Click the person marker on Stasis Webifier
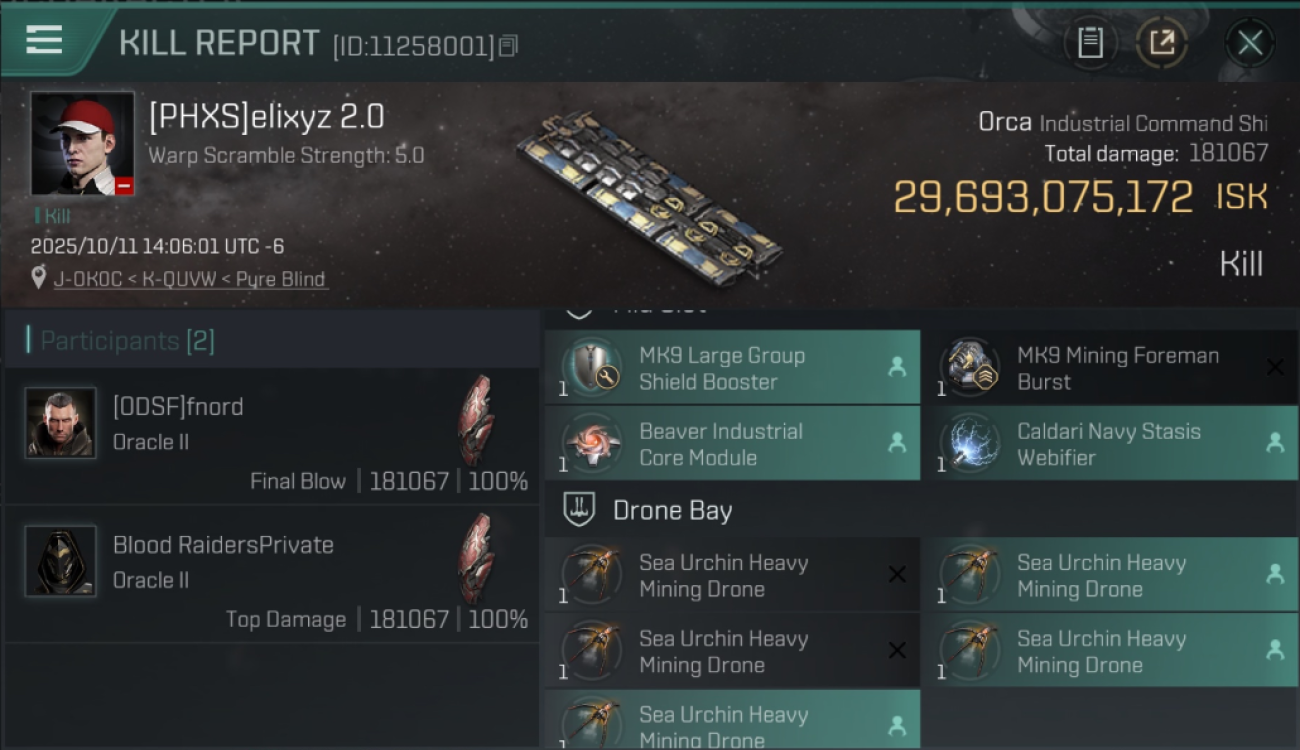 (1275, 443)
